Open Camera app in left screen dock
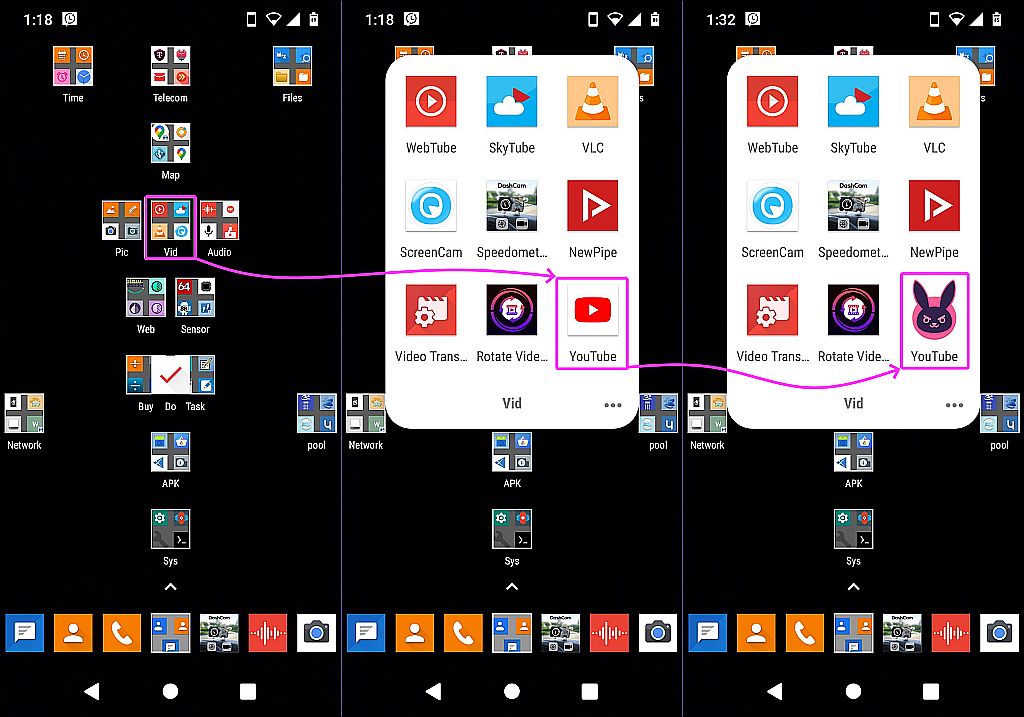 coord(317,633)
